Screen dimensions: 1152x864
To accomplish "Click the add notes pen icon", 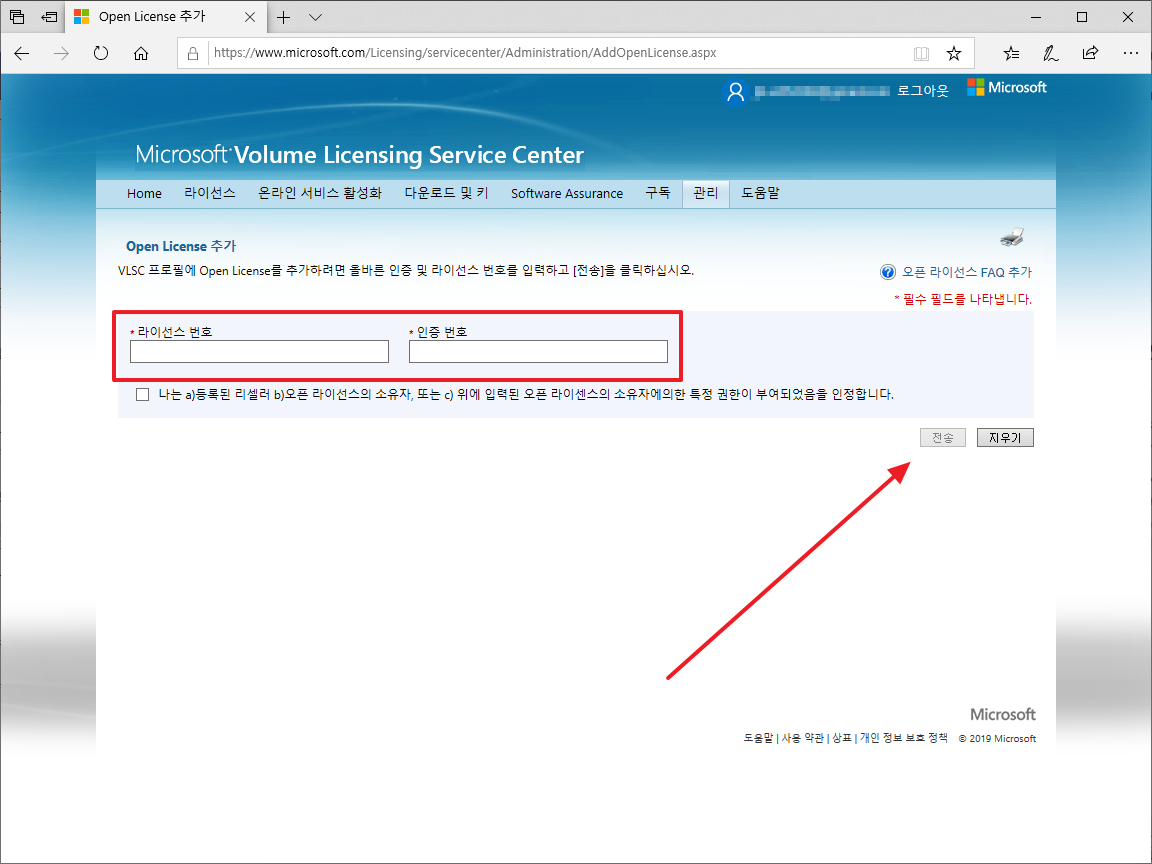I will tap(1051, 53).
